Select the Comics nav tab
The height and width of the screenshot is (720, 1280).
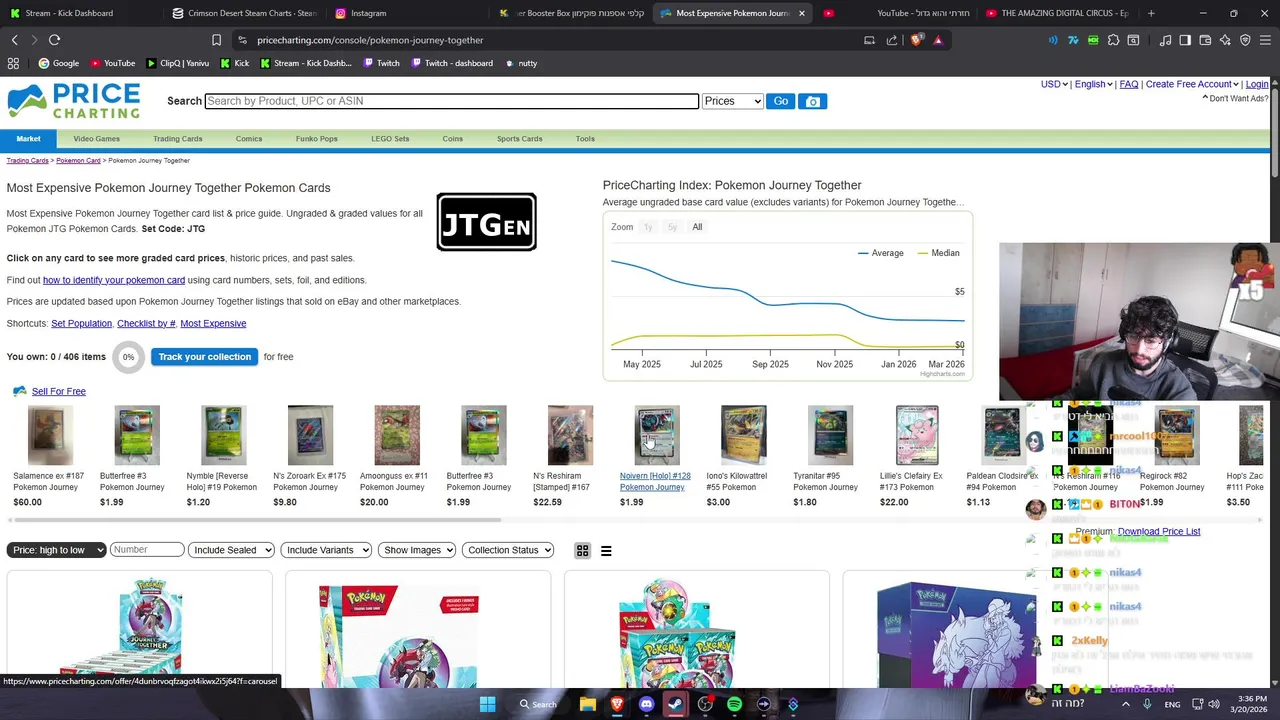249,139
